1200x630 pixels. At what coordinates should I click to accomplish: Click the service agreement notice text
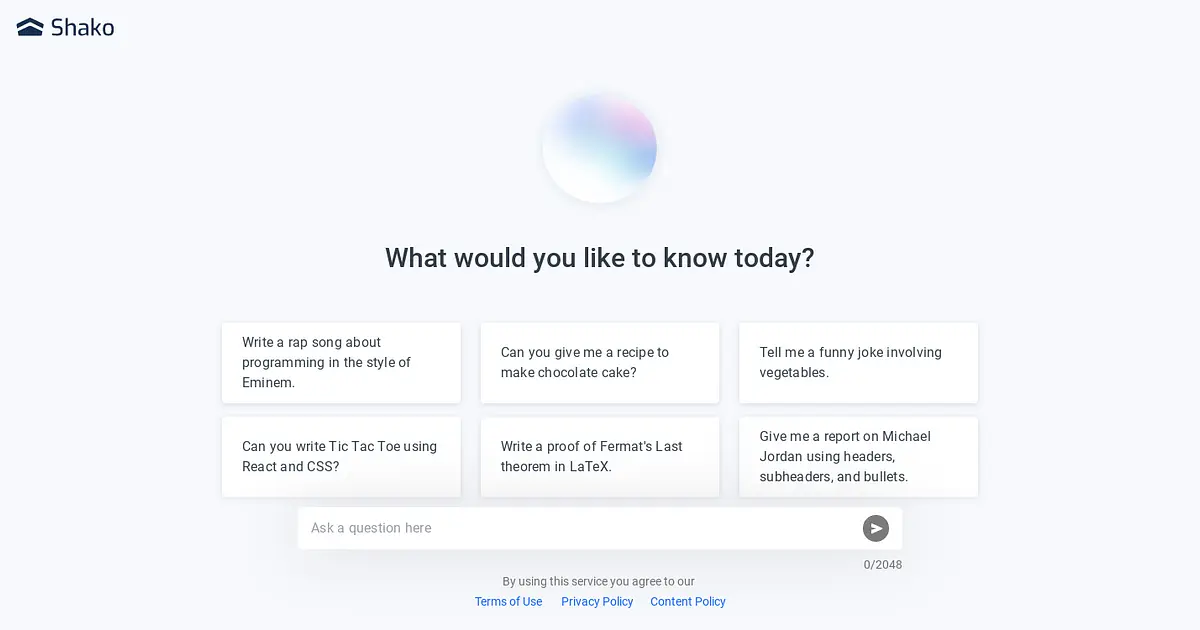(598, 582)
